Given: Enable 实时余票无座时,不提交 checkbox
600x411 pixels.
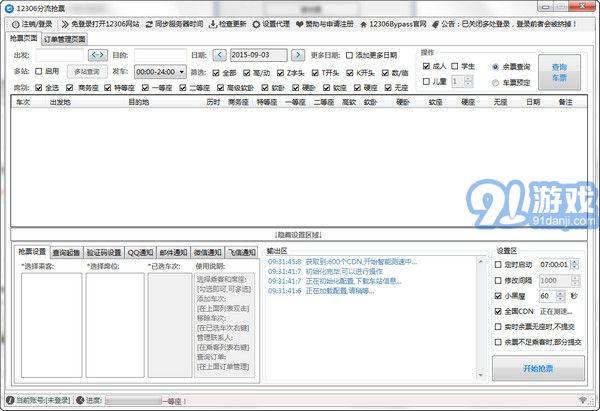Looking at the screenshot, I should 498,326.
